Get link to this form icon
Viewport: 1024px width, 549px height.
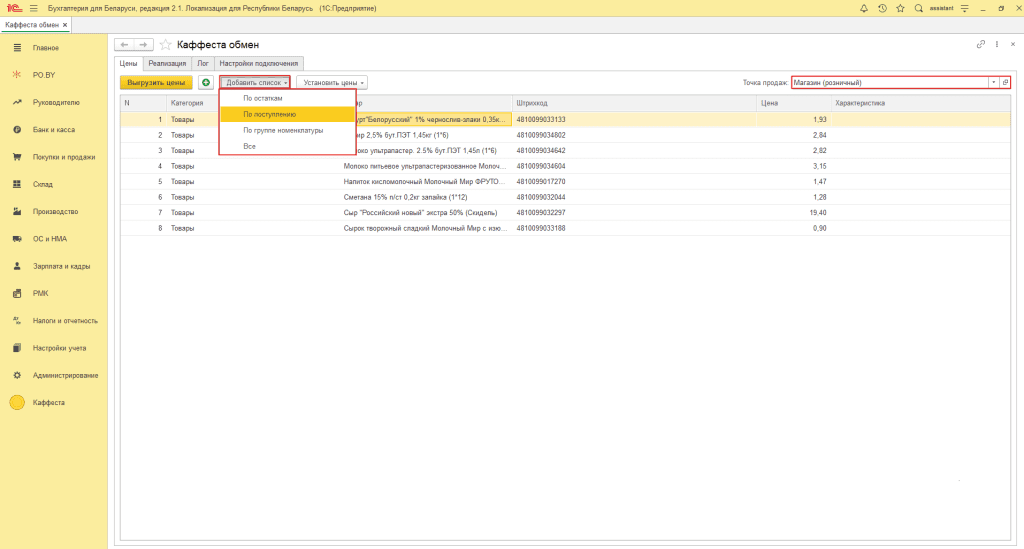pyautogui.click(x=980, y=44)
